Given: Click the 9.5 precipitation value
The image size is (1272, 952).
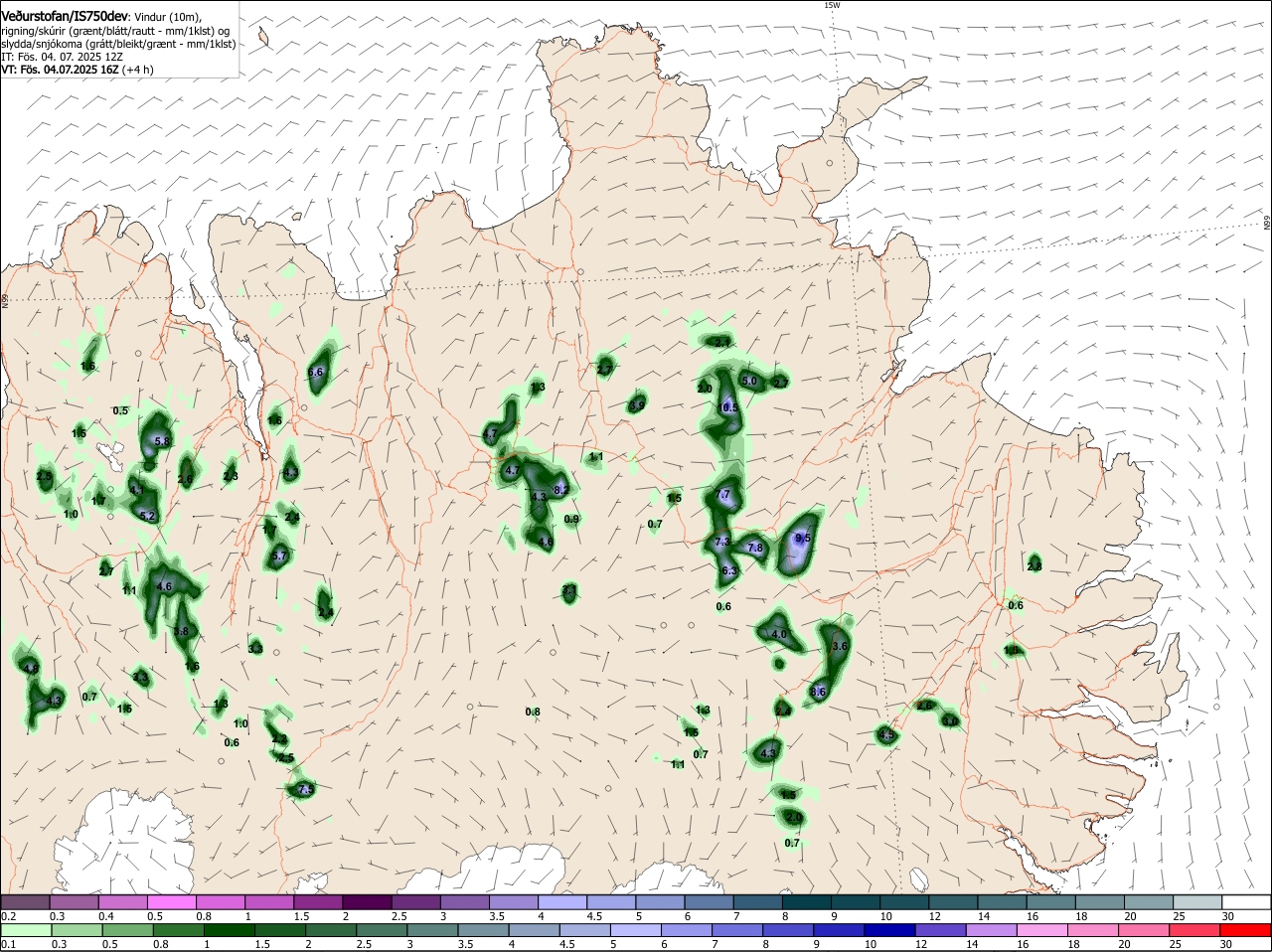Looking at the screenshot, I should 803,539.
